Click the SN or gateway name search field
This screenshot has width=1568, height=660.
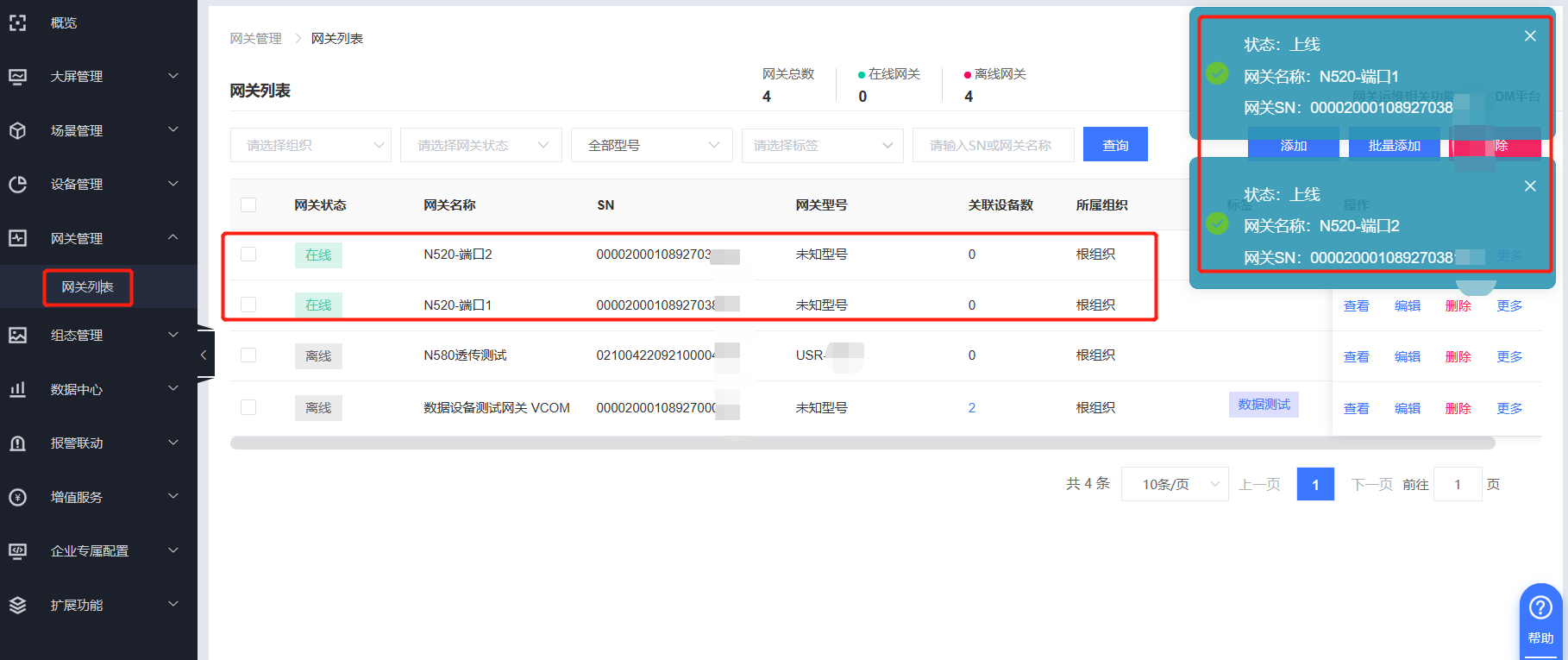point(993,145)
